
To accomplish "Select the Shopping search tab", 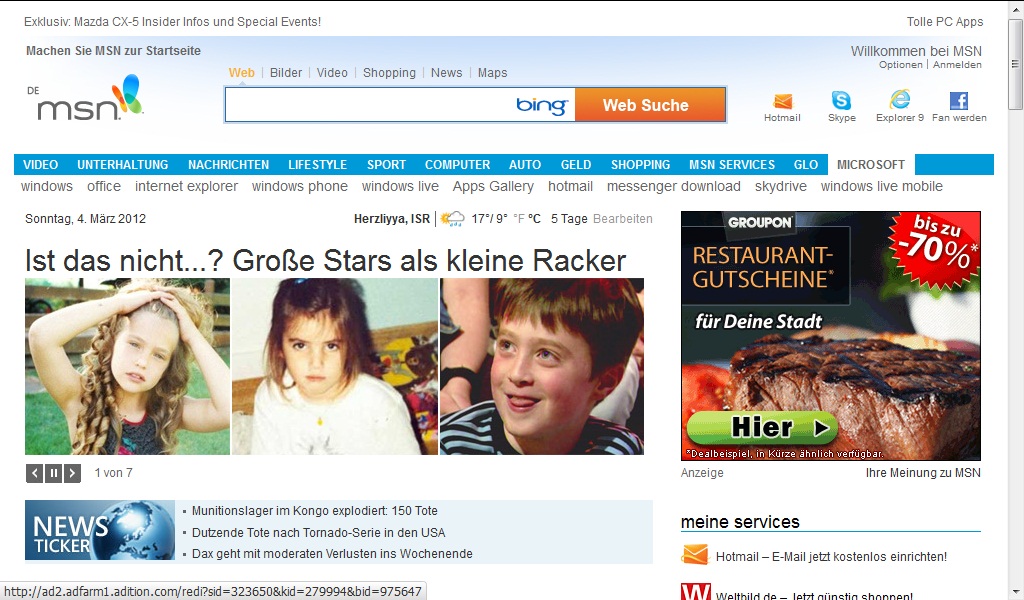I will point(389,72).
